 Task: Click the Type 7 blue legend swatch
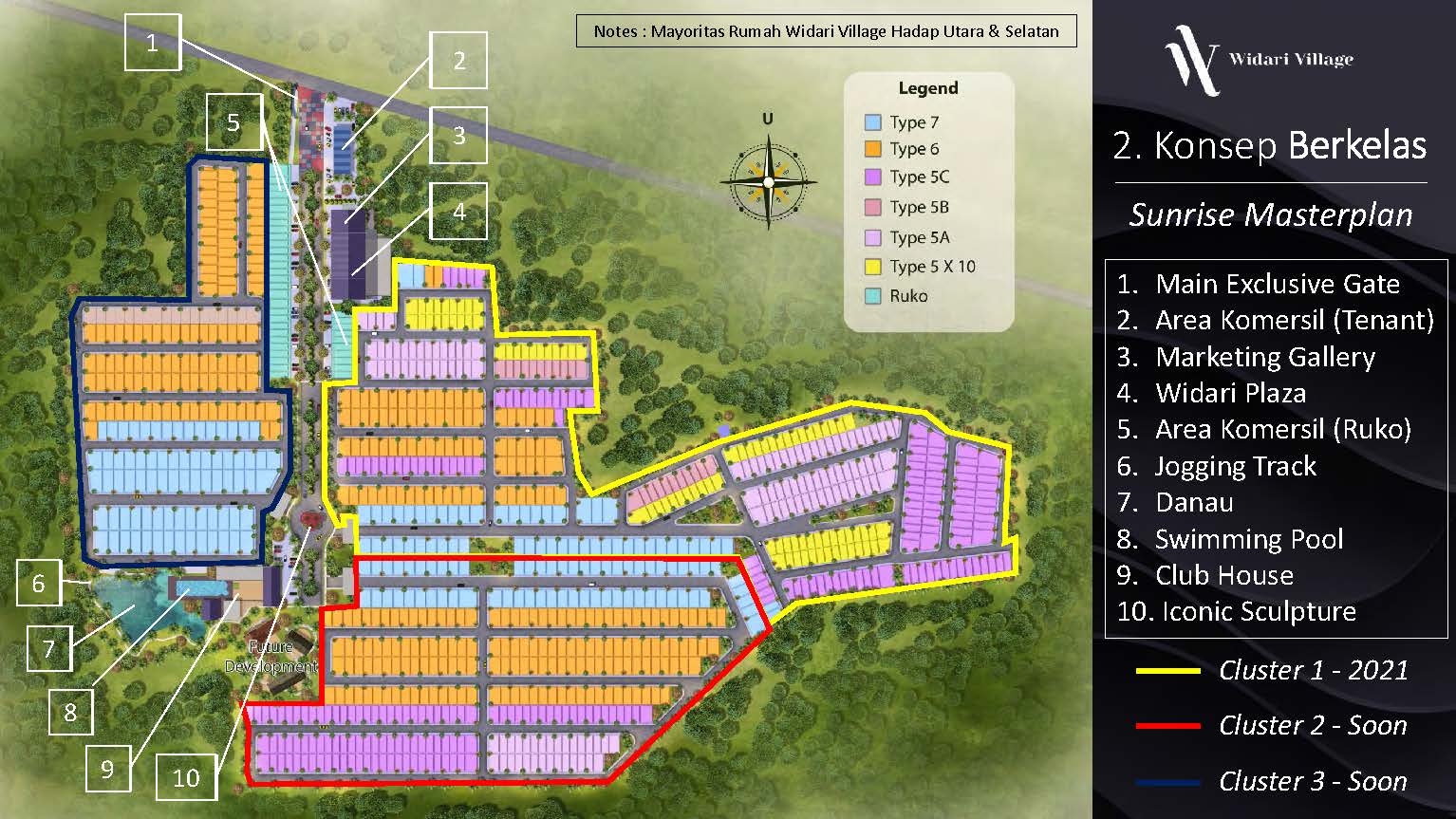coord(872,122)
